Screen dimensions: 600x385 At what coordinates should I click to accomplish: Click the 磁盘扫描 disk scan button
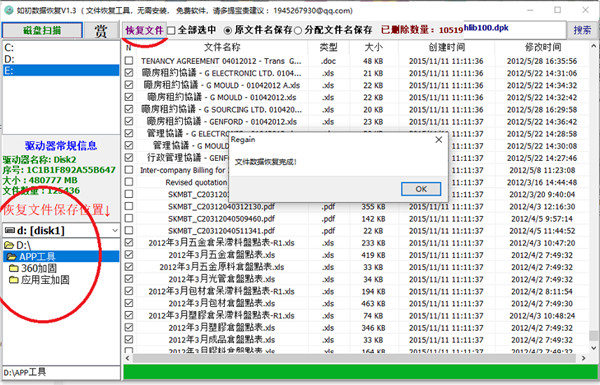(x=42, y=30)
